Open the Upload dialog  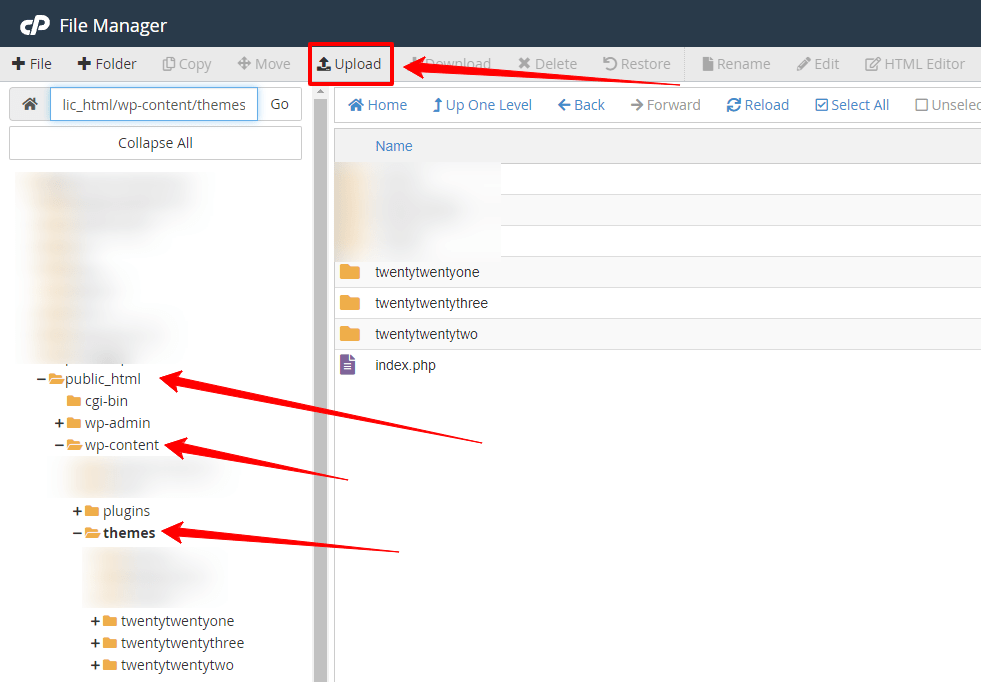[350, 64]
